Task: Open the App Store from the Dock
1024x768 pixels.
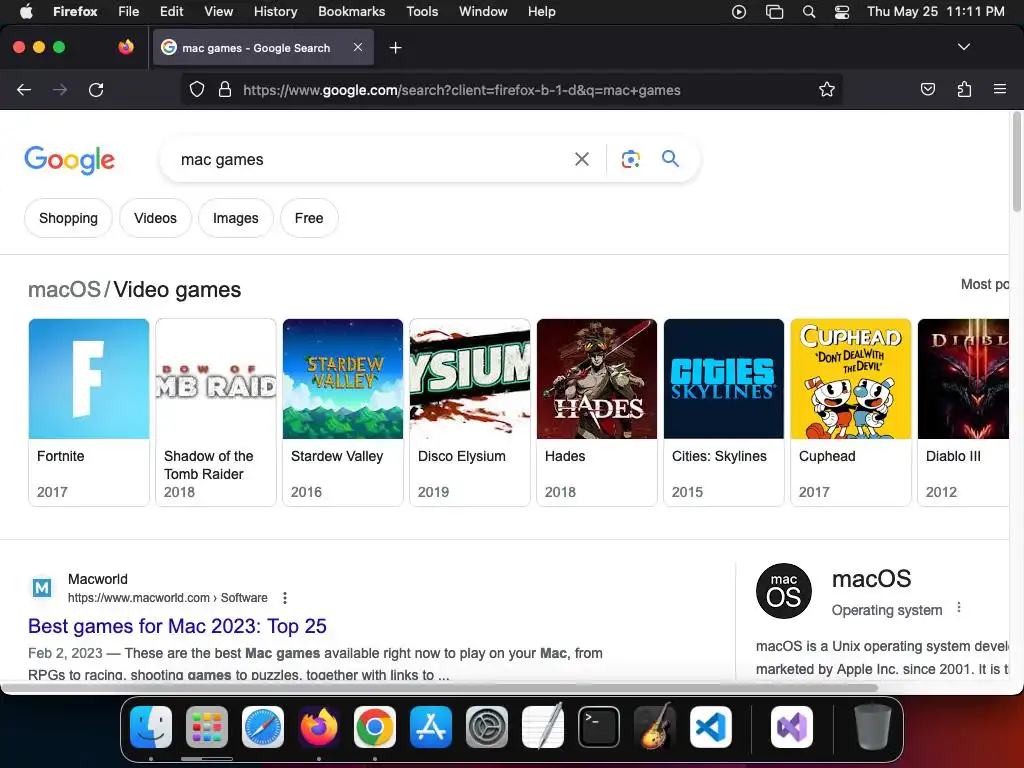Action: 431,727
